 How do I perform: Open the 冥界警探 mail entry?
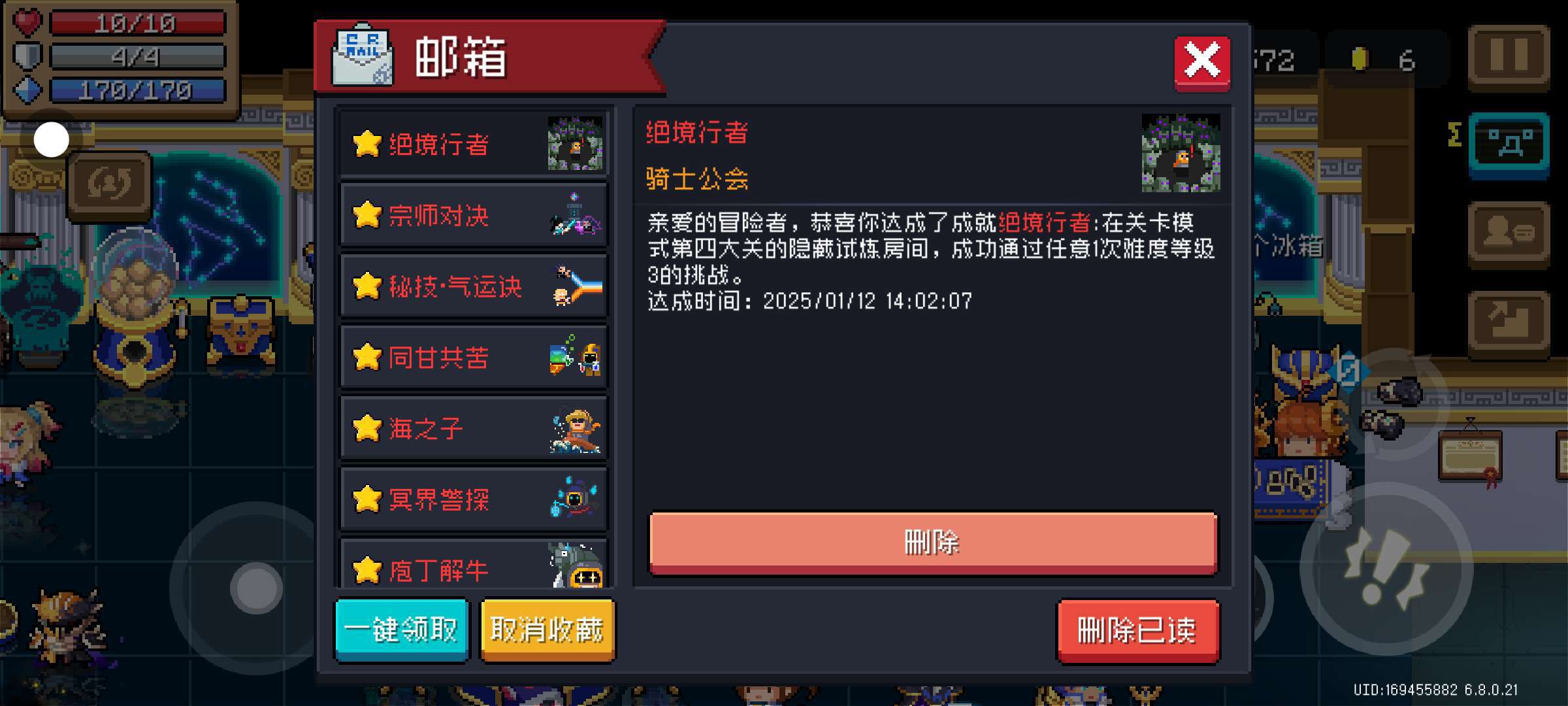pyautogui.click(x=474, y=499)
